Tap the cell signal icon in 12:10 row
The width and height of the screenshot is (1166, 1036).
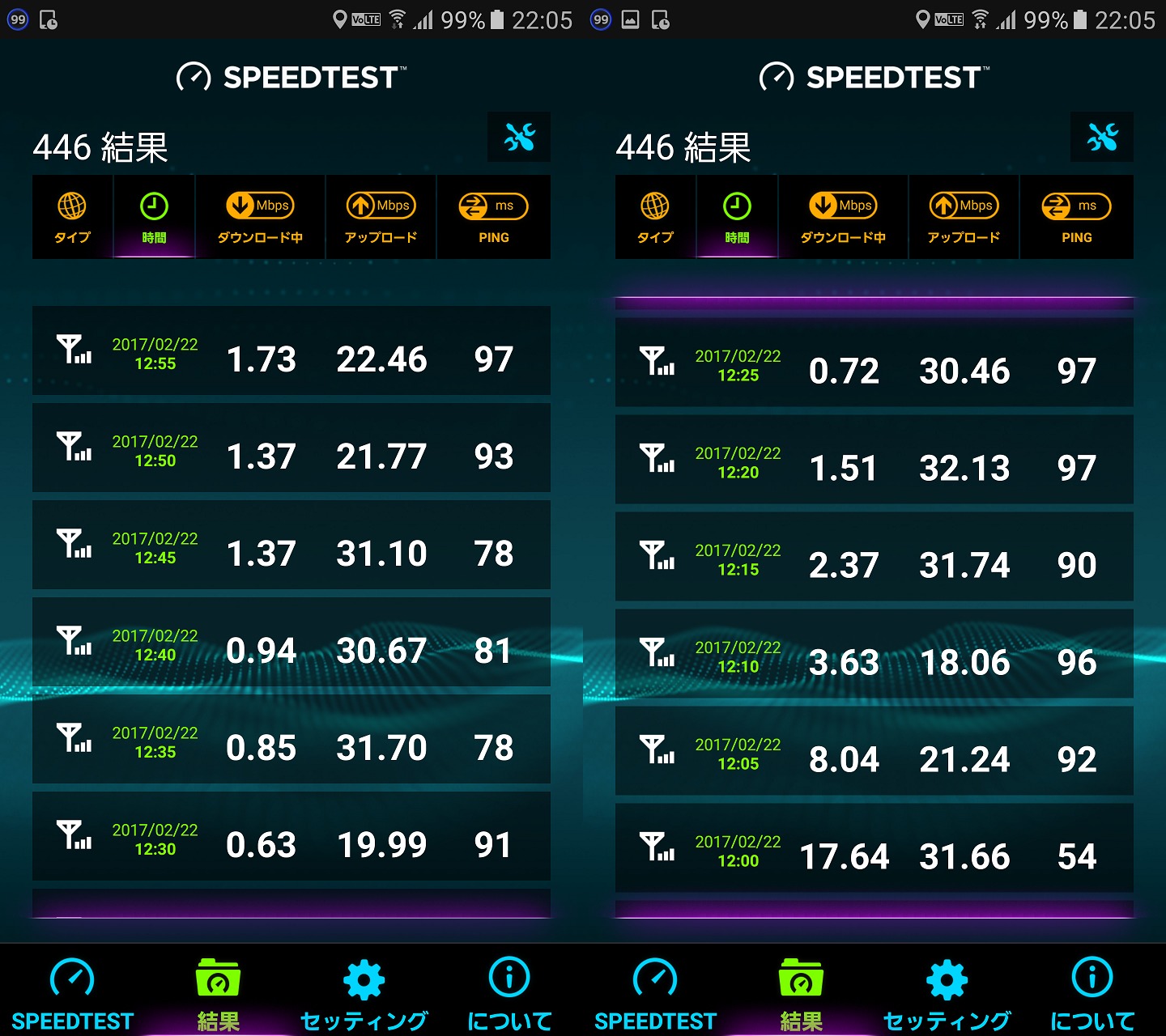(x=657, y=652)
